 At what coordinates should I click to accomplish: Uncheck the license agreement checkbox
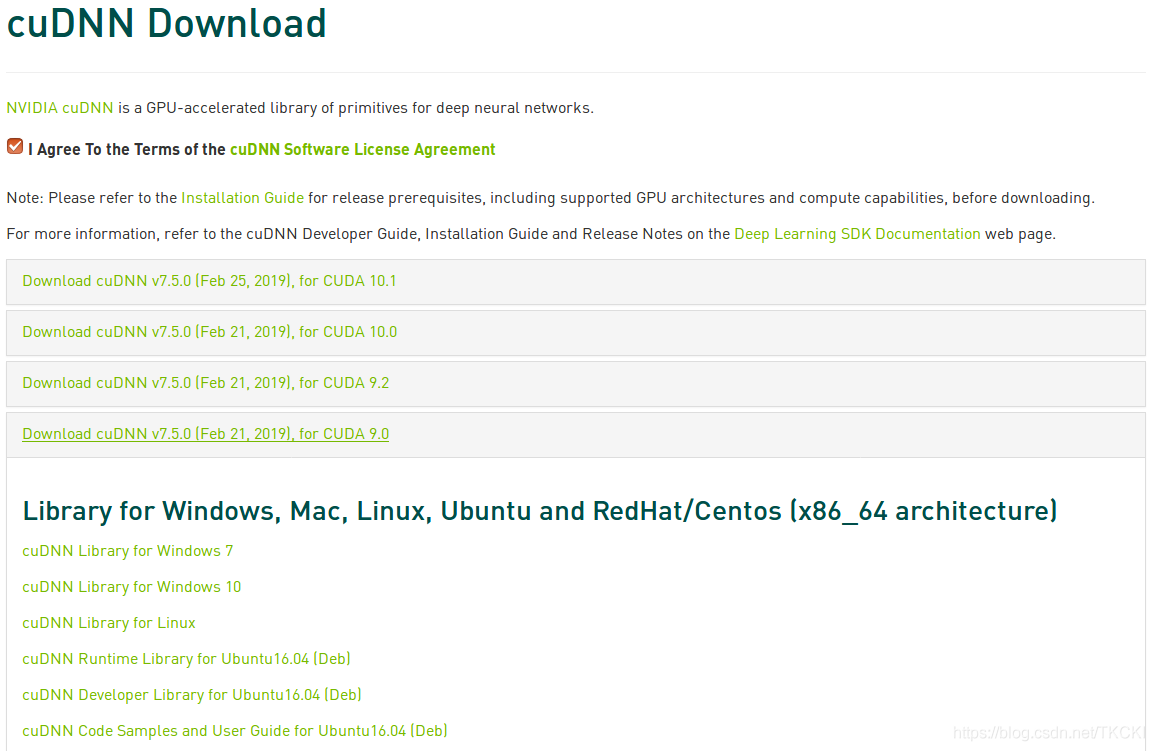(x=15, y=147)
